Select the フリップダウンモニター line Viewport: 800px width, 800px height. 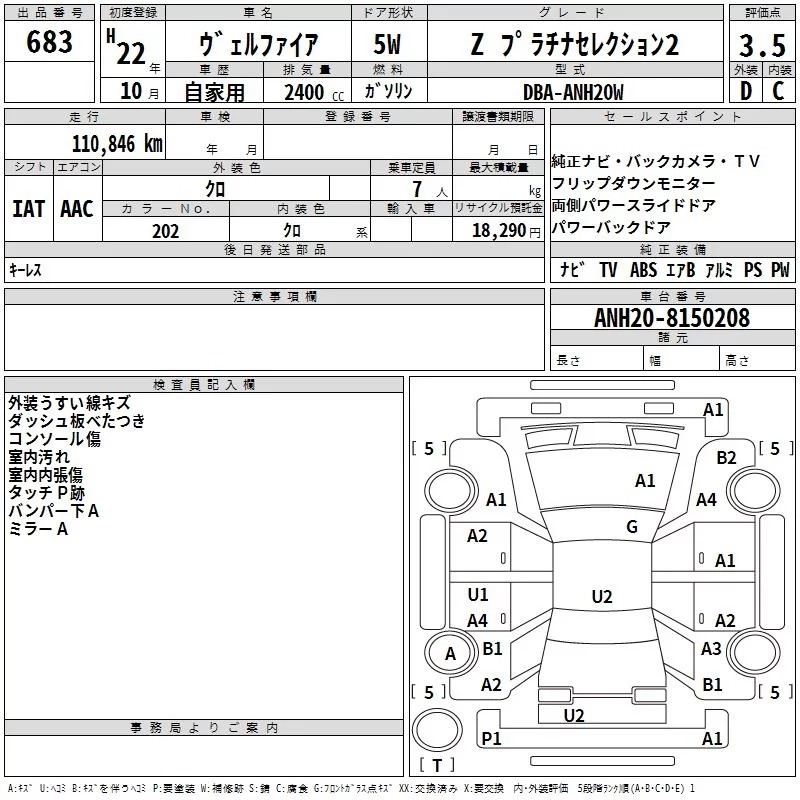(633, 183)
